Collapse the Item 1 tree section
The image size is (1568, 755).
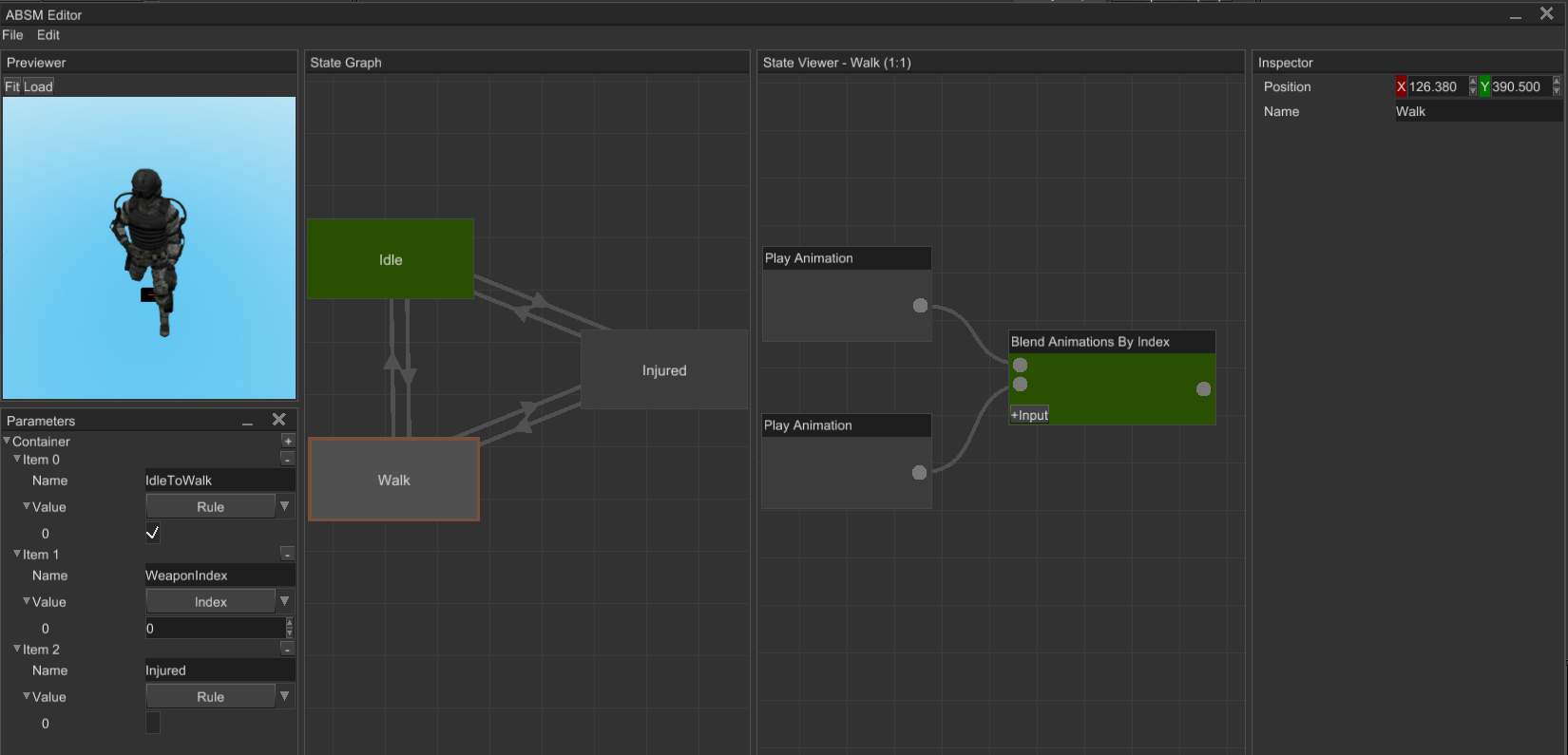pos(17,554)
